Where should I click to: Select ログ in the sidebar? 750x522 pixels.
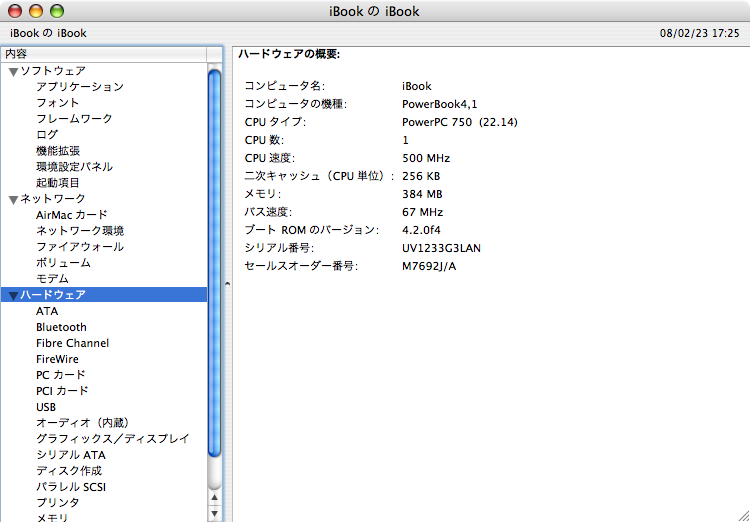(x=47, y=134)
